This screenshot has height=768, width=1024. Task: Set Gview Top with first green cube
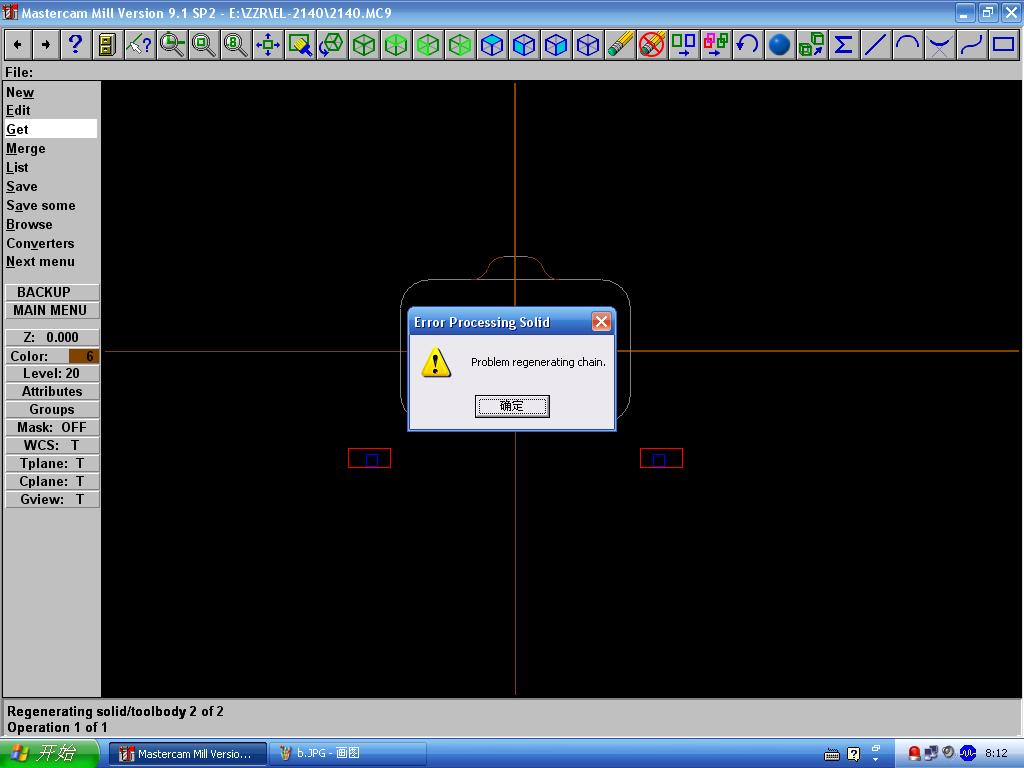(x=363, y=45)
